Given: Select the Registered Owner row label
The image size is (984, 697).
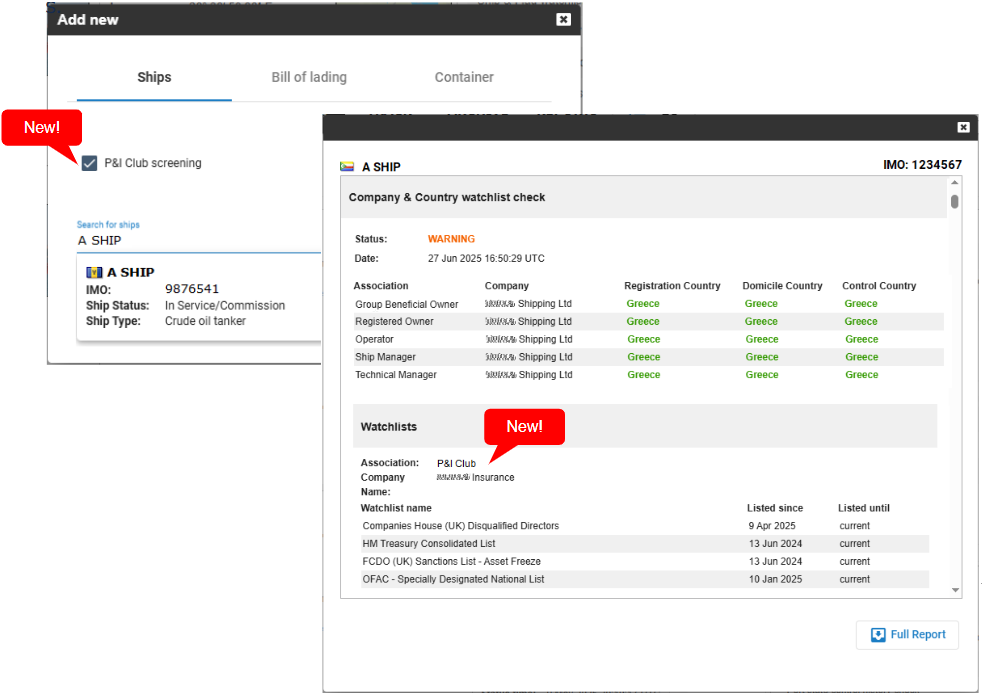Looking at the screenshot, I should (394, 321).
